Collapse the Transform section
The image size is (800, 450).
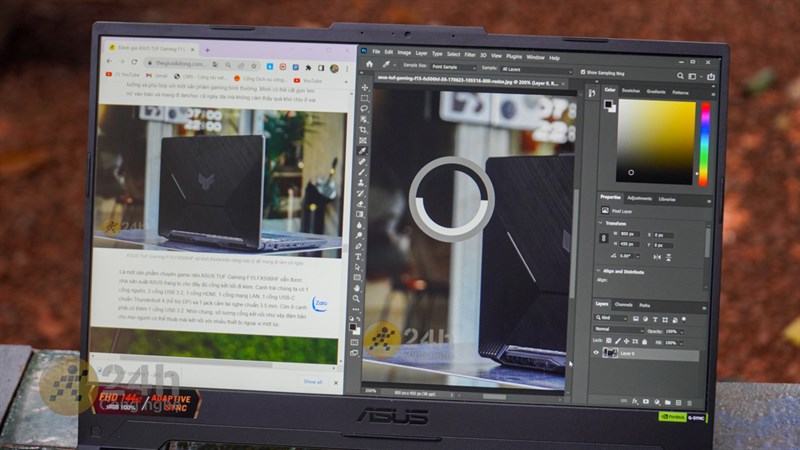click(600, 223)
